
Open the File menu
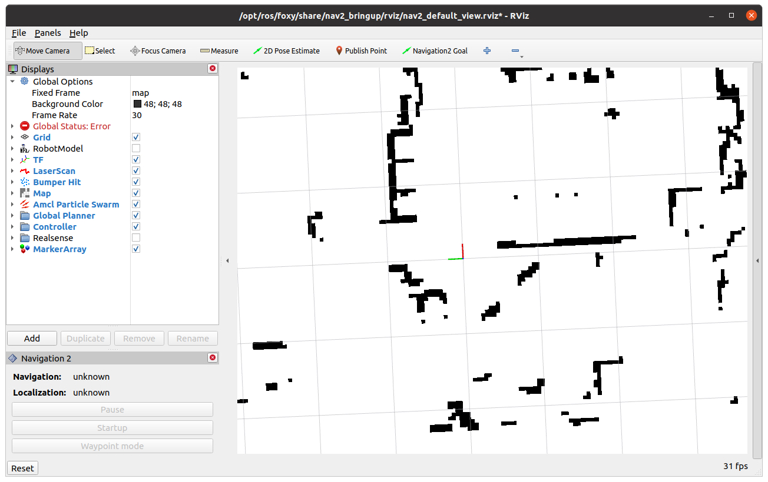(x=19, y=33)
